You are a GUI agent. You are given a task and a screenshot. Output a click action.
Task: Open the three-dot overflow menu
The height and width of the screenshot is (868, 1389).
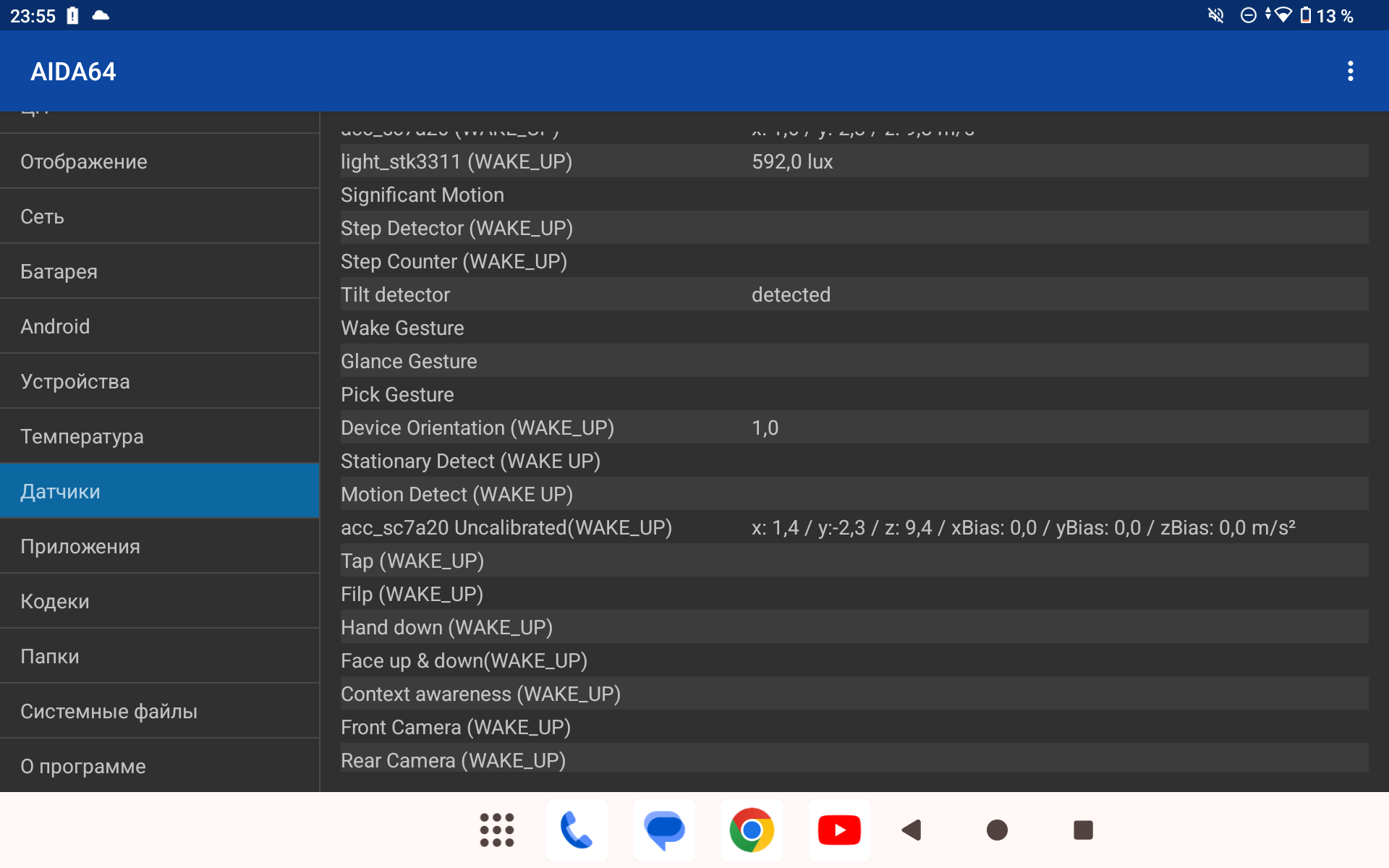[x=1350, y=71]
